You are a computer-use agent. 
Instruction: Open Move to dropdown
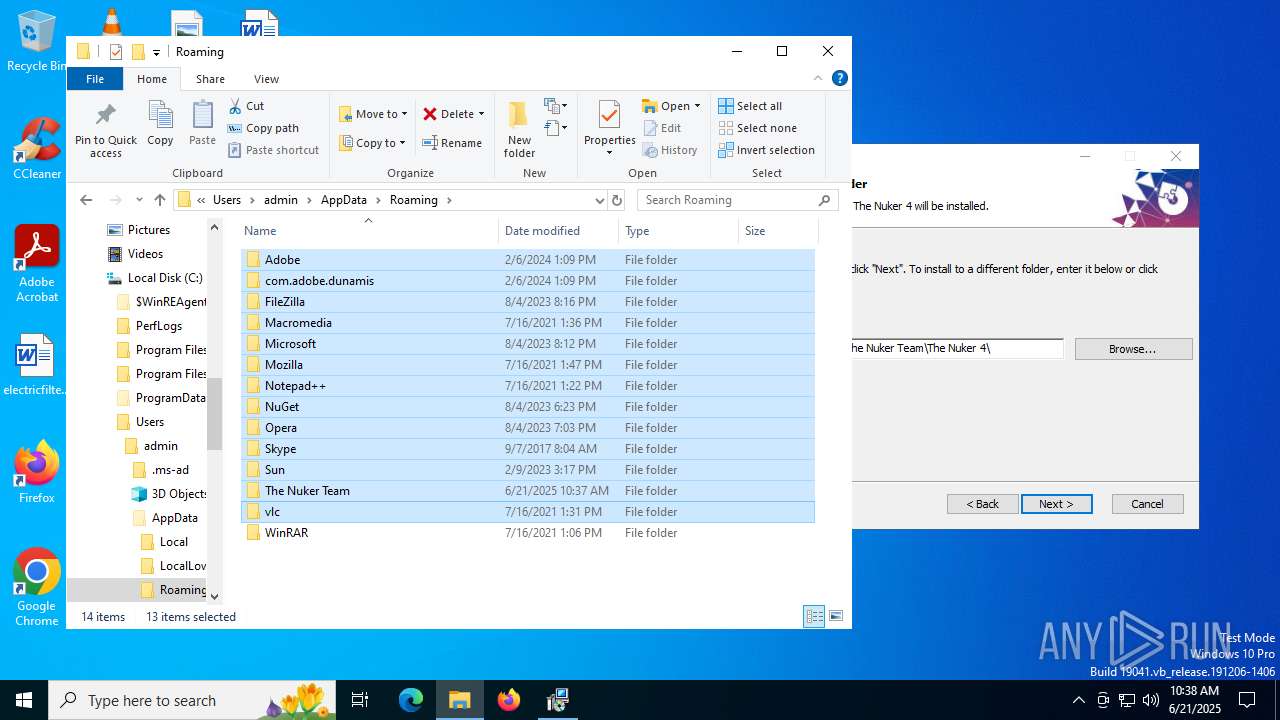[x=373, y=114]
